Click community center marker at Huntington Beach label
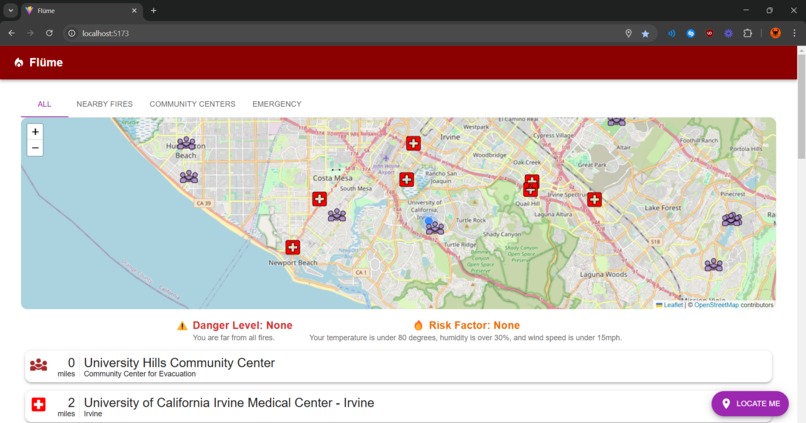Image resolution: width=806 pixels, height=423 pixels. click(186, 143)
